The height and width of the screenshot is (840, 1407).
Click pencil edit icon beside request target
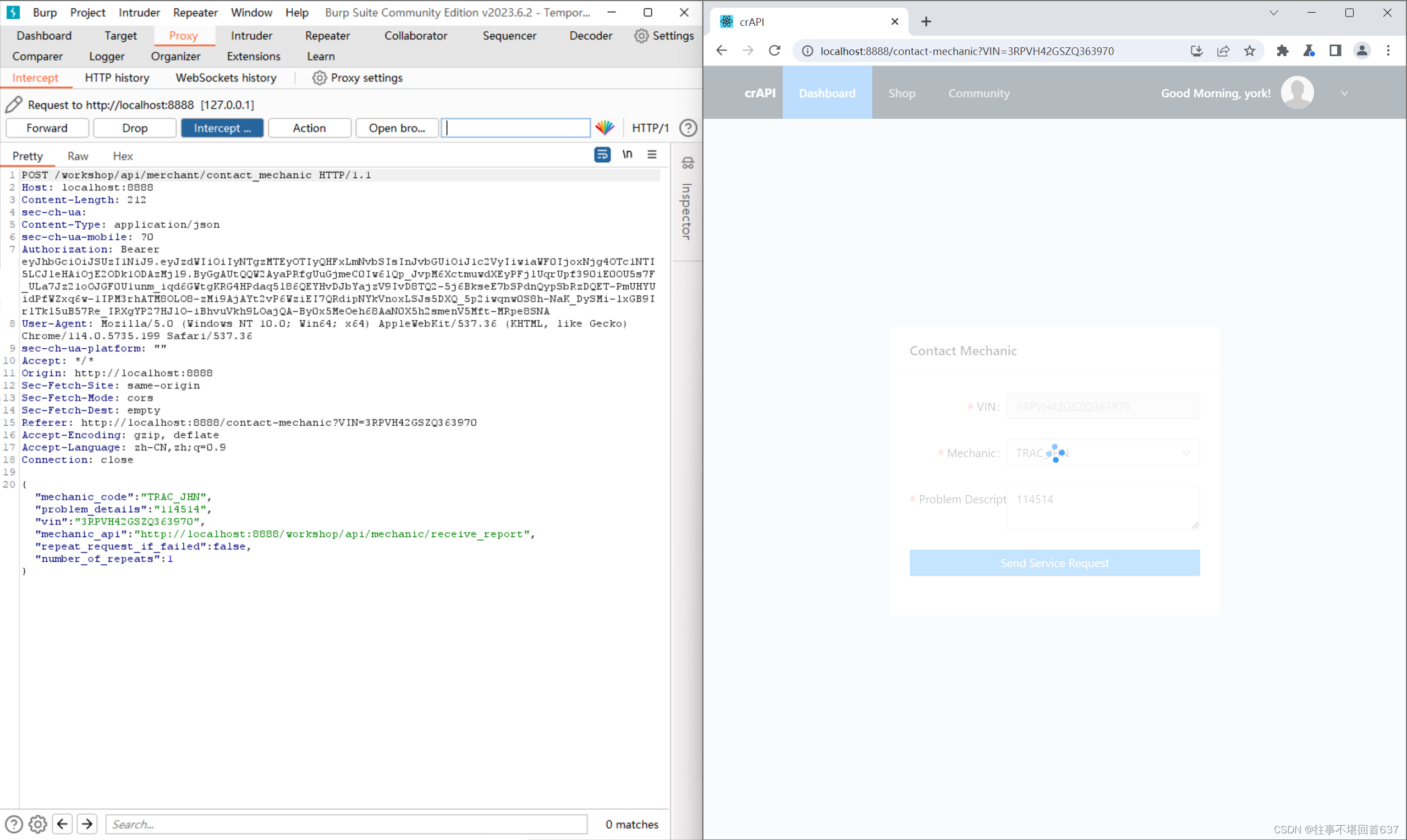click(14, 105)
